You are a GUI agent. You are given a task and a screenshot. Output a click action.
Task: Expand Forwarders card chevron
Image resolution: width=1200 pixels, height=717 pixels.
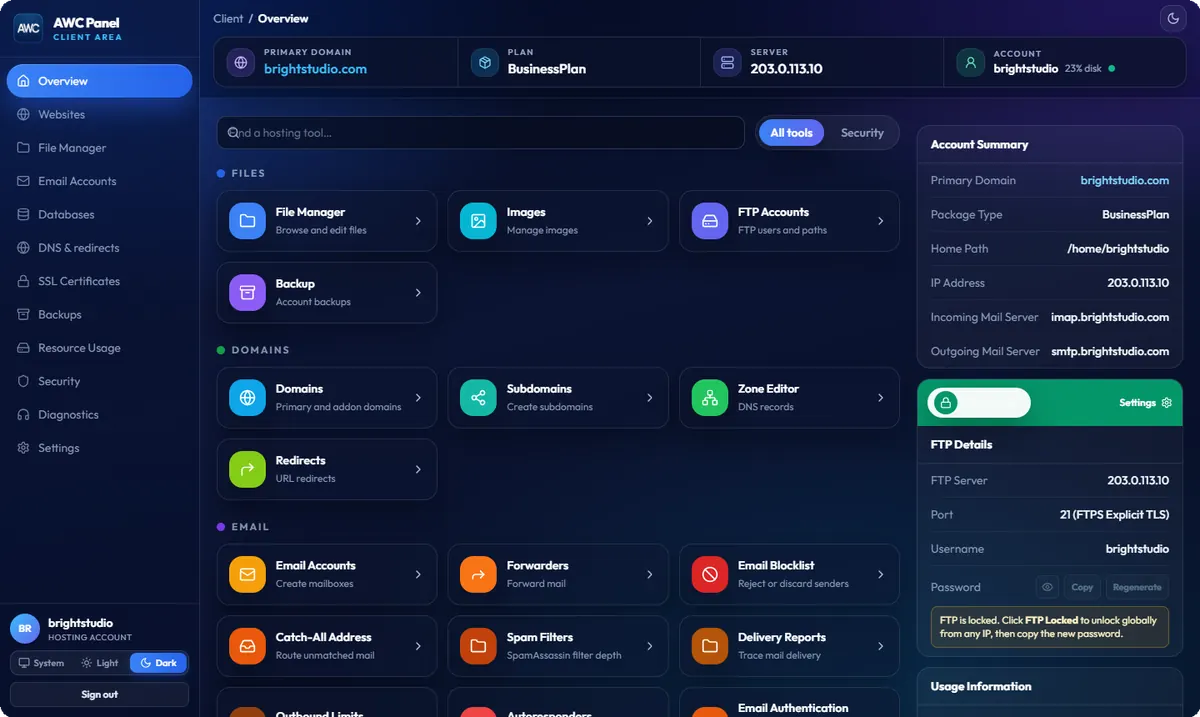pyautogui.click(x=649, y=575)
